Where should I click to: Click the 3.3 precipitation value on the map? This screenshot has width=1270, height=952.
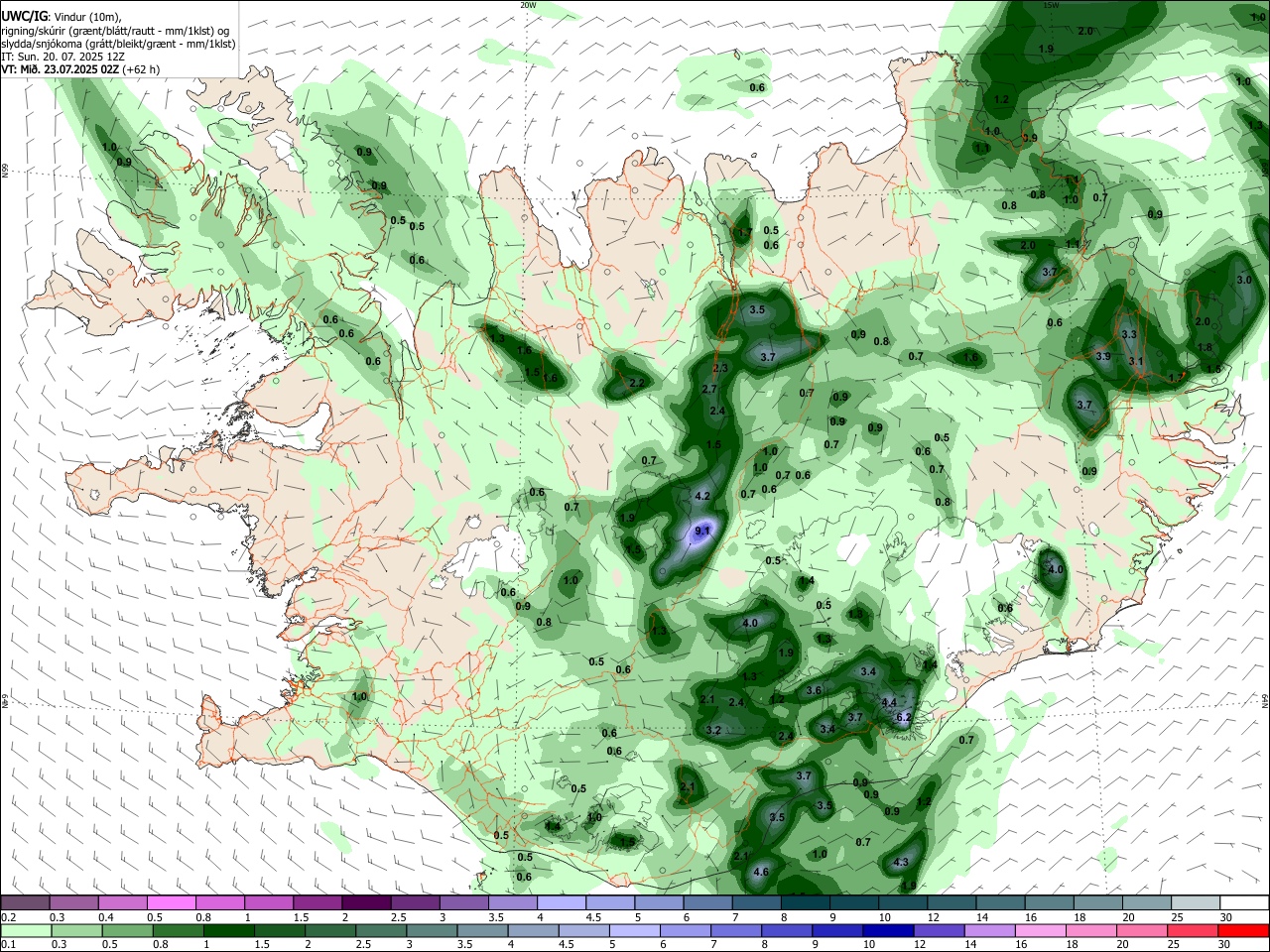(x=1129, y=335)
